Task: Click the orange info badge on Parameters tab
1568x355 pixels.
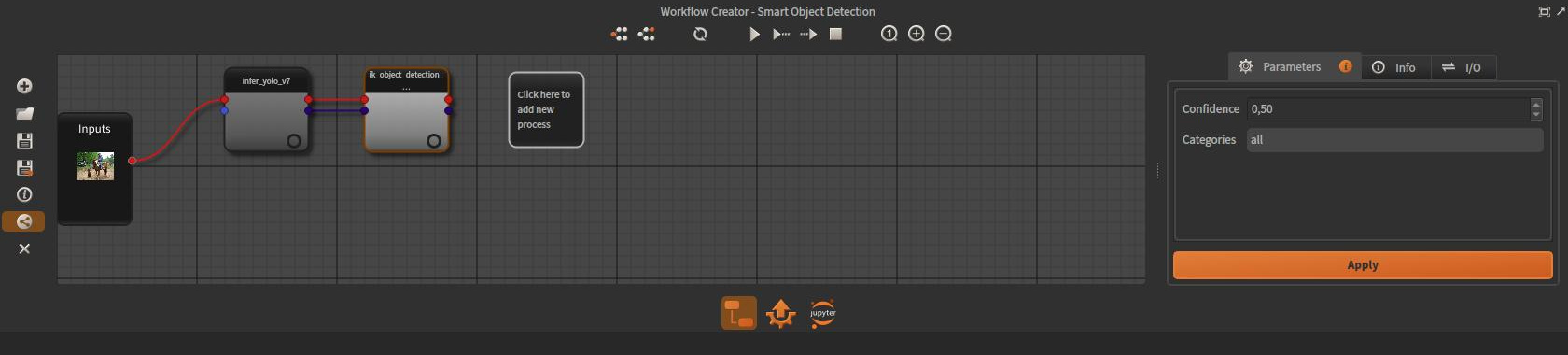Action: click(x=1345, y=66)
